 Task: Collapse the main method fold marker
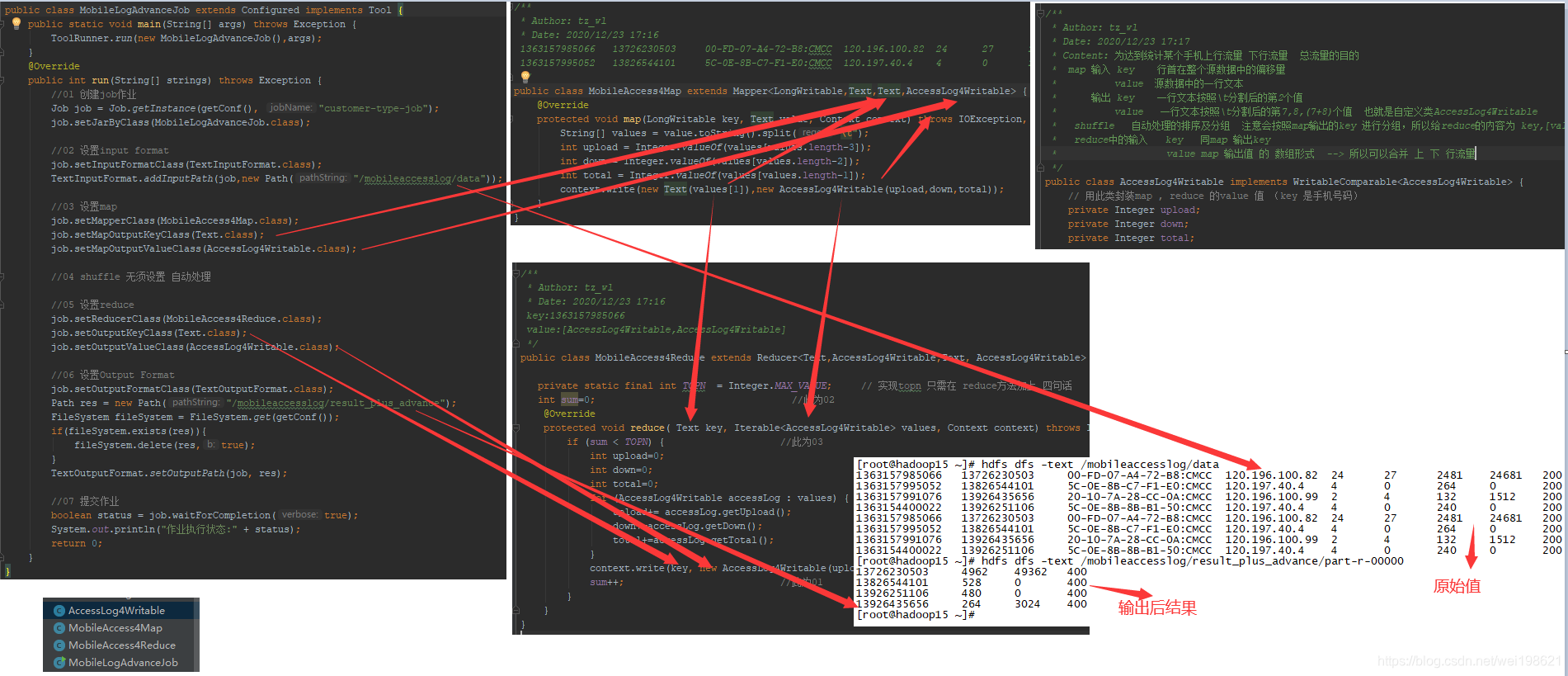[x=3, y=25]
